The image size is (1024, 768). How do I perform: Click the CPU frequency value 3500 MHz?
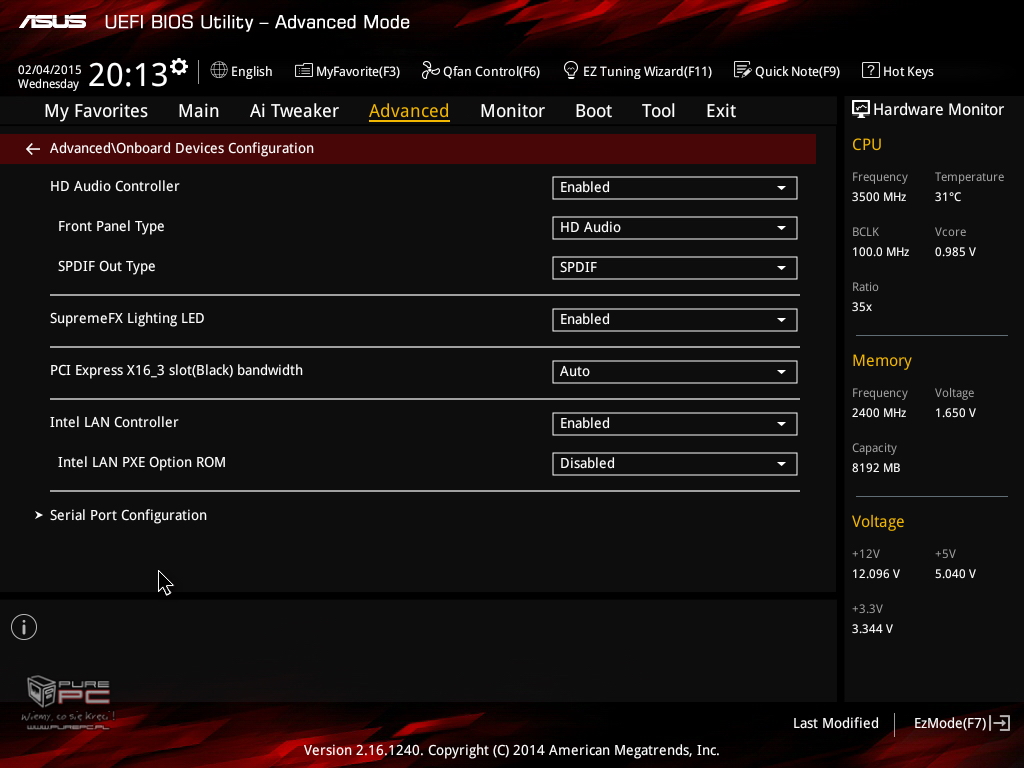pos(879,197)
